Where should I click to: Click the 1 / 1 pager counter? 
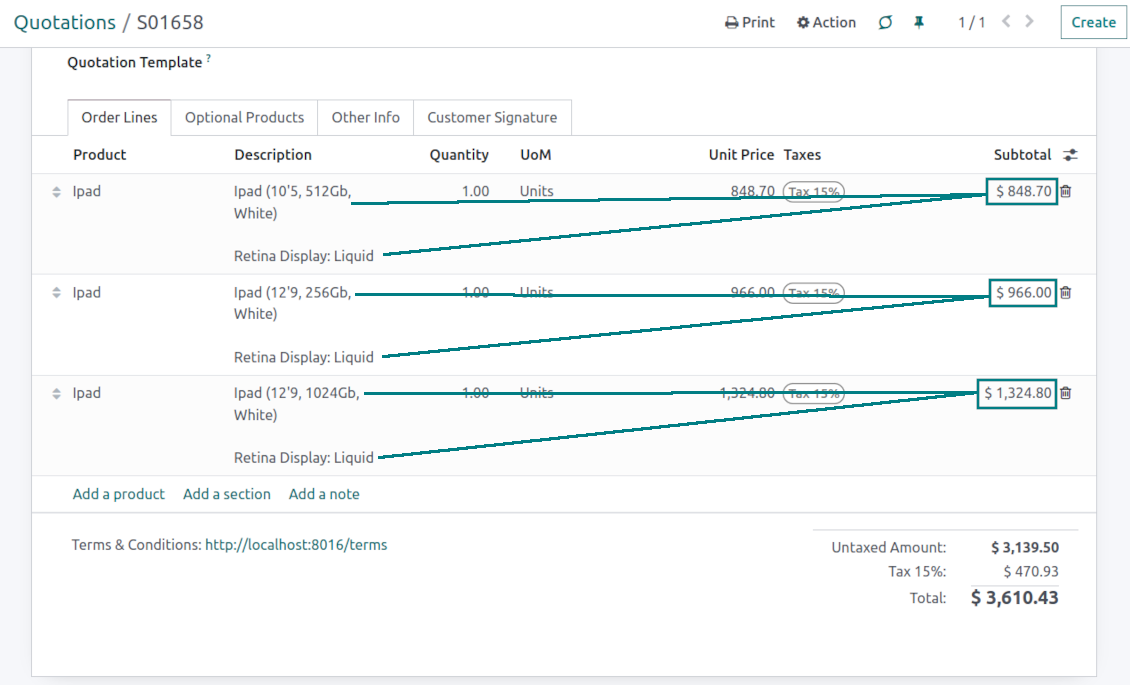[x=971, y=22]
